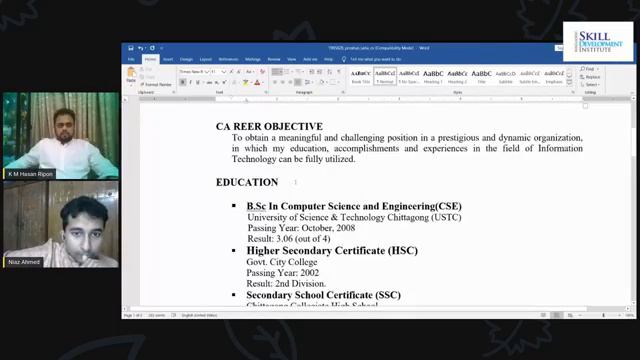Toggle strikethrough formatting

click(209, 82)
